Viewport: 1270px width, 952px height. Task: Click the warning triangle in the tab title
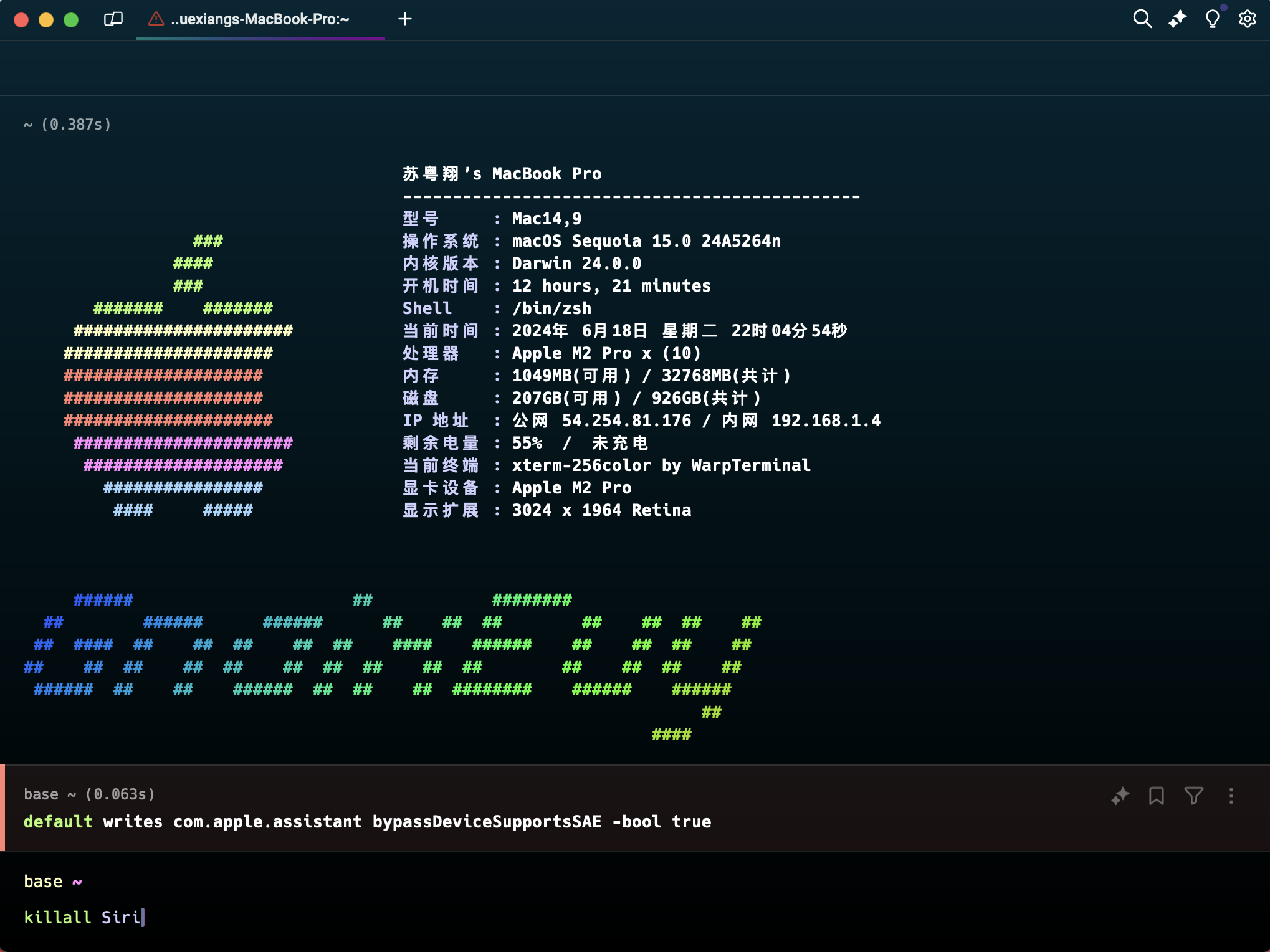155,19
